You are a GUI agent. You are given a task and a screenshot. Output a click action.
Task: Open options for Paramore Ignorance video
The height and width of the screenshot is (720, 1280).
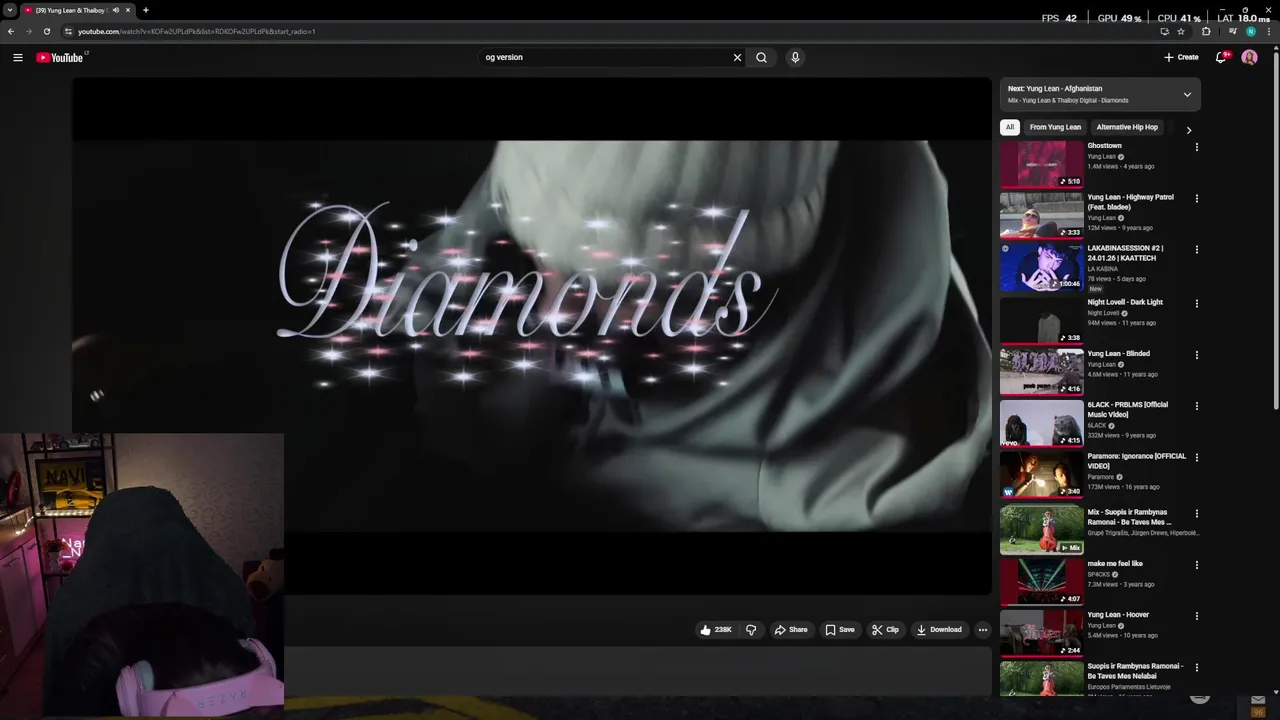click(1196, 457)
